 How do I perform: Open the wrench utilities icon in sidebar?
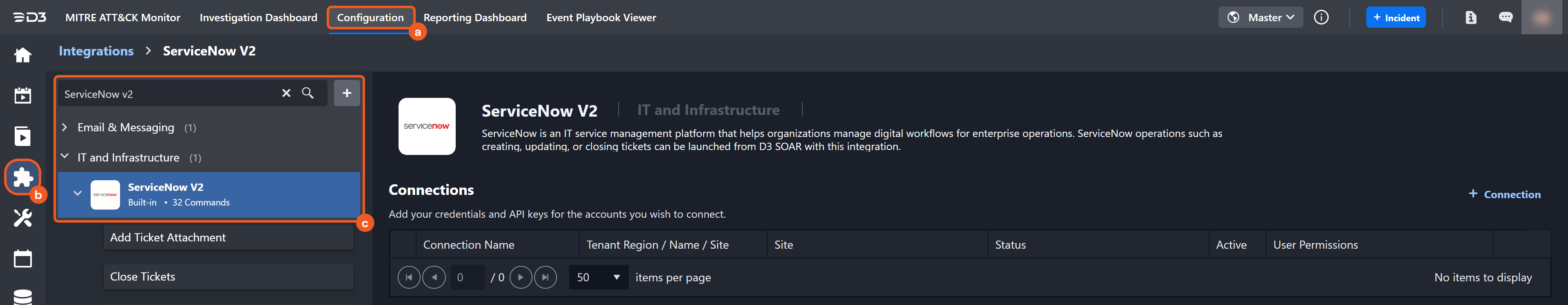[22, 217]
